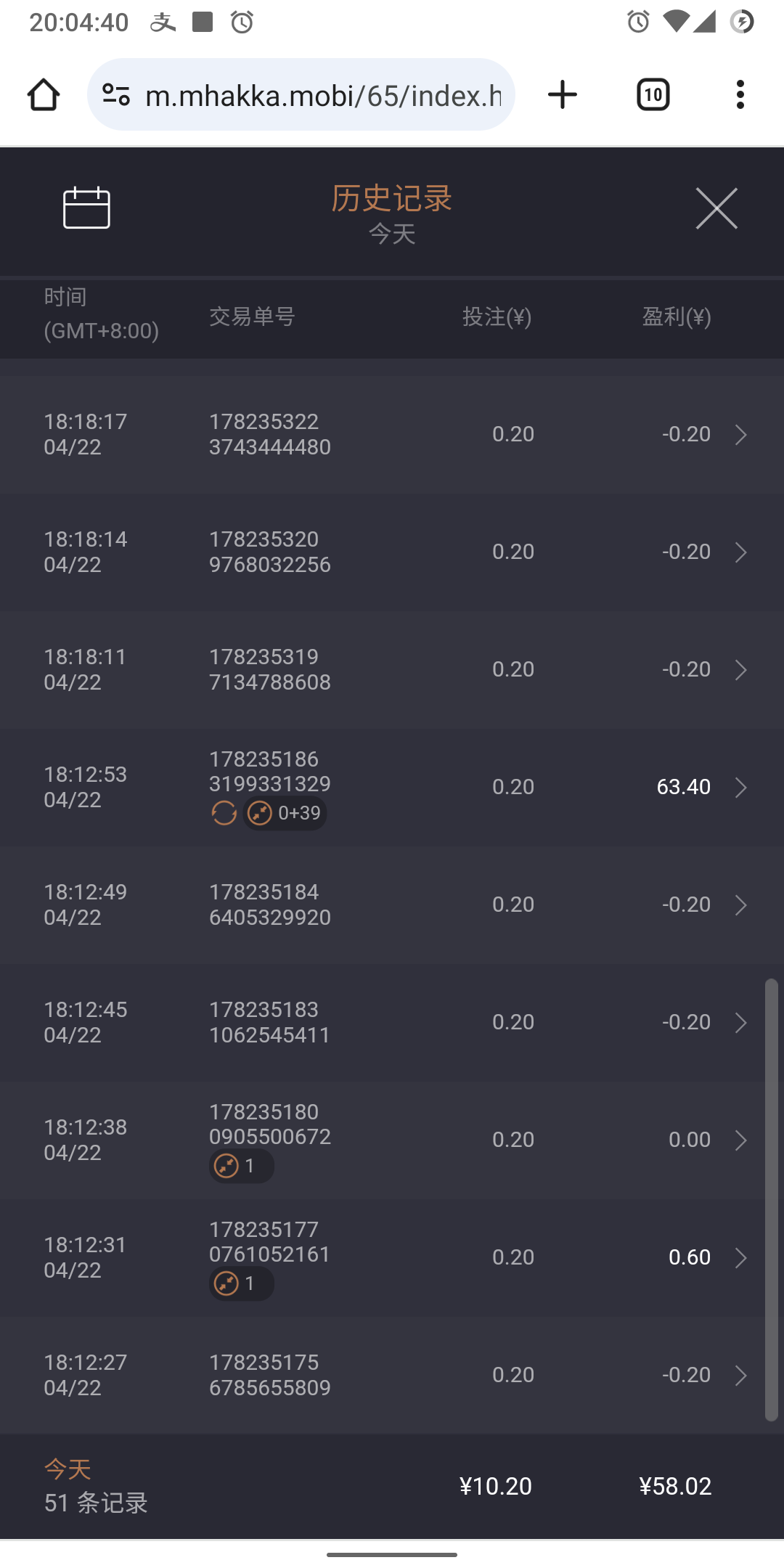
Task: Open transaction 178235184 6405329920
Action: tap(269, 905)
